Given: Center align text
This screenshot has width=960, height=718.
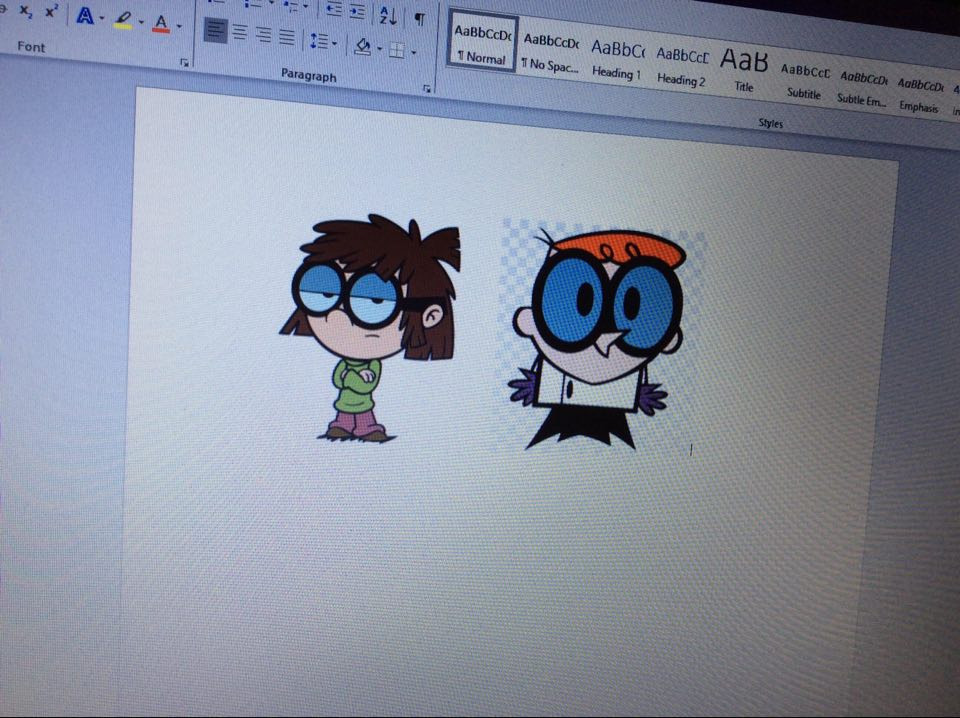Looking at the screenshot, I should click(x=240, y=32).
